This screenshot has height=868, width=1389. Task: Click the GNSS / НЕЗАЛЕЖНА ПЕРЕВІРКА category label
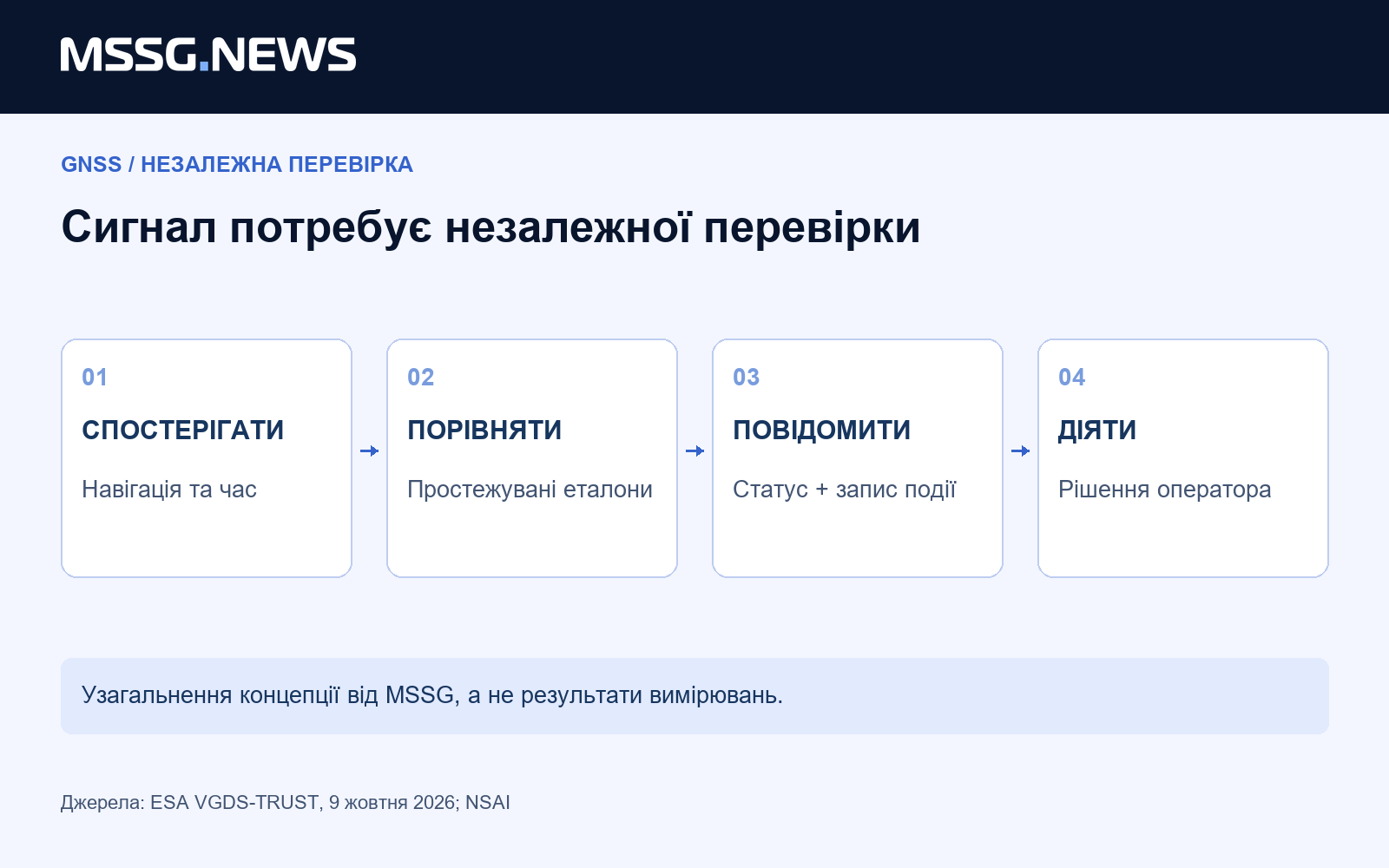237,164
